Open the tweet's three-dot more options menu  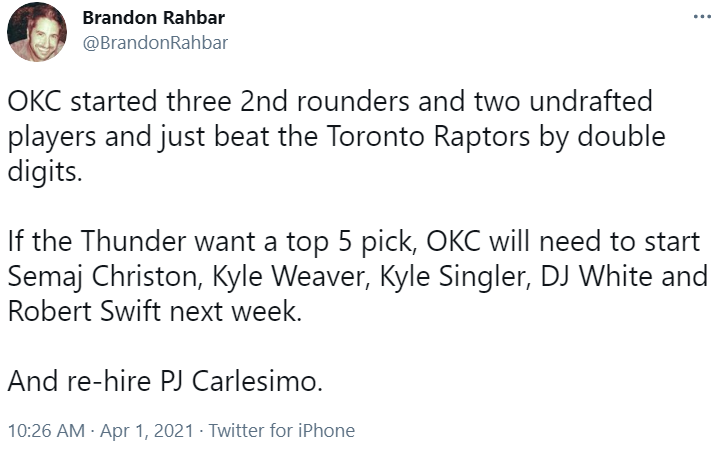point(702,17)
